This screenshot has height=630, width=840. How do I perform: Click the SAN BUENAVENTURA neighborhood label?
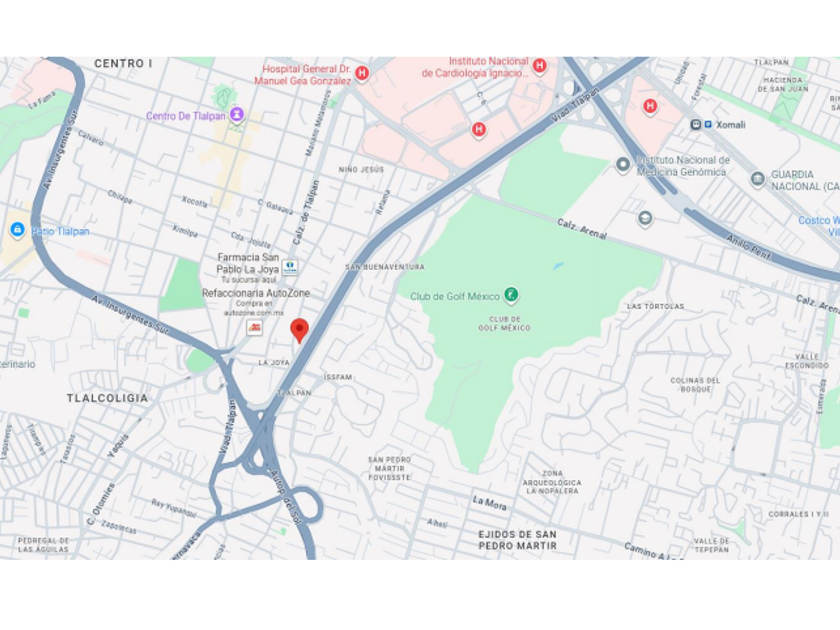point(385,267)
